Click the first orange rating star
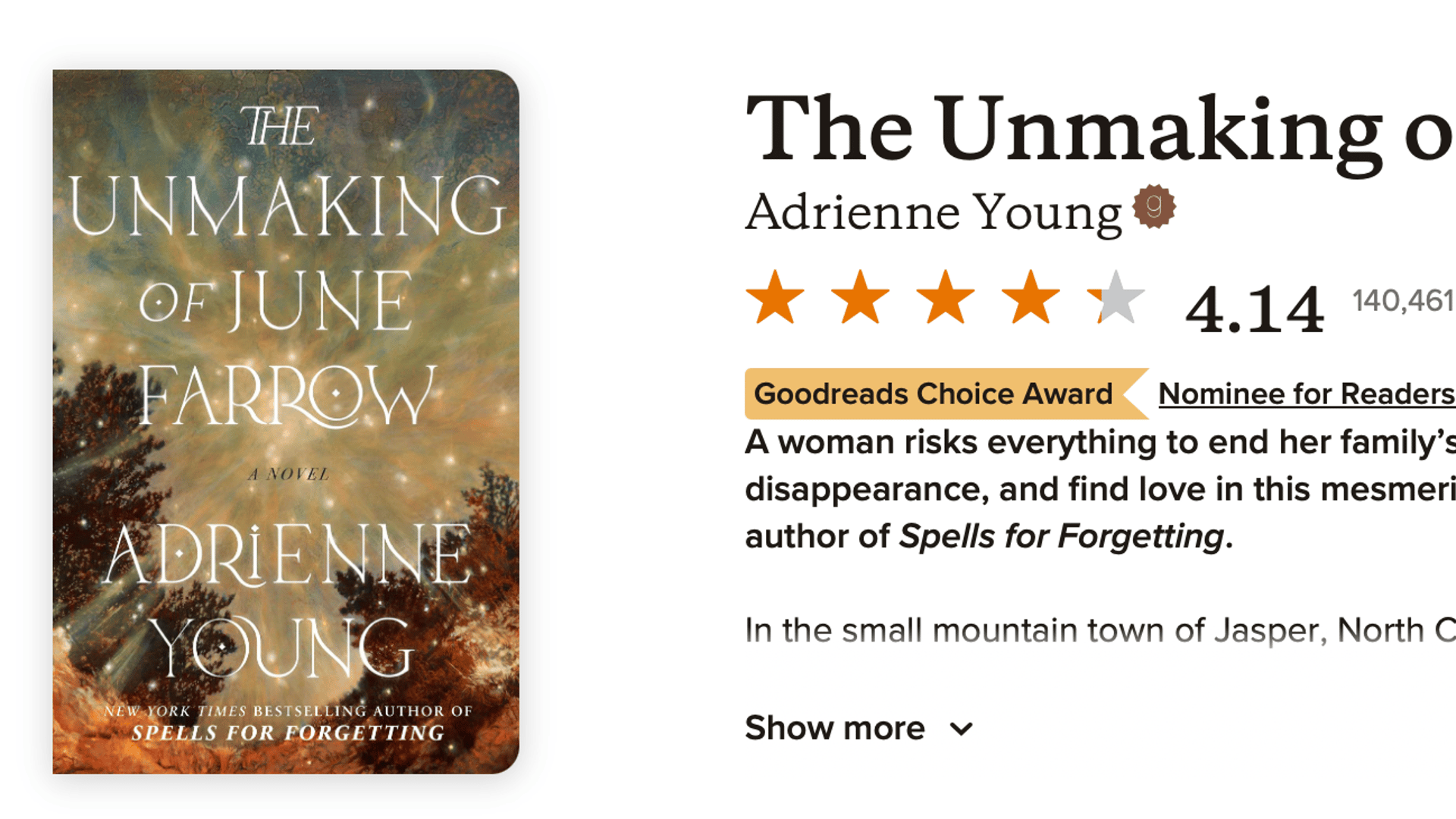This screenshot has width=1456, height=819. pos(775,297)
